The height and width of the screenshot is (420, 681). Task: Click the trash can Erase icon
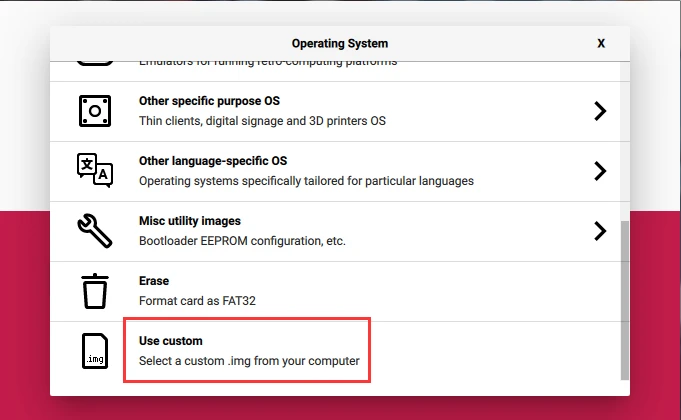pos(94,291)
